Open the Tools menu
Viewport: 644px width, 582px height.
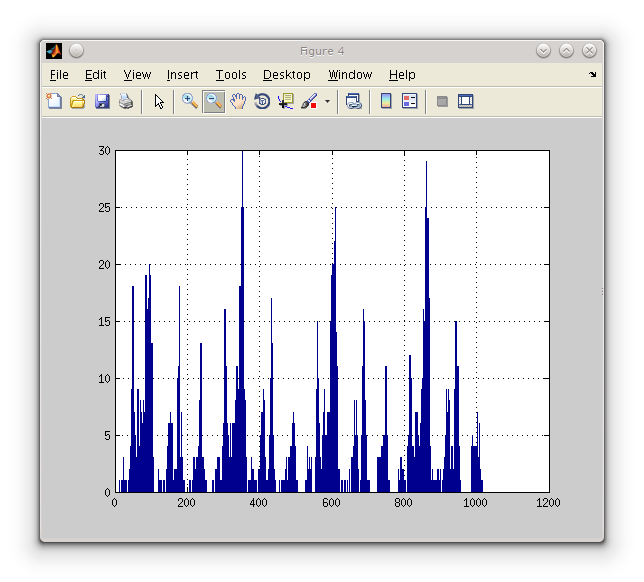click(x=231, y=75)
